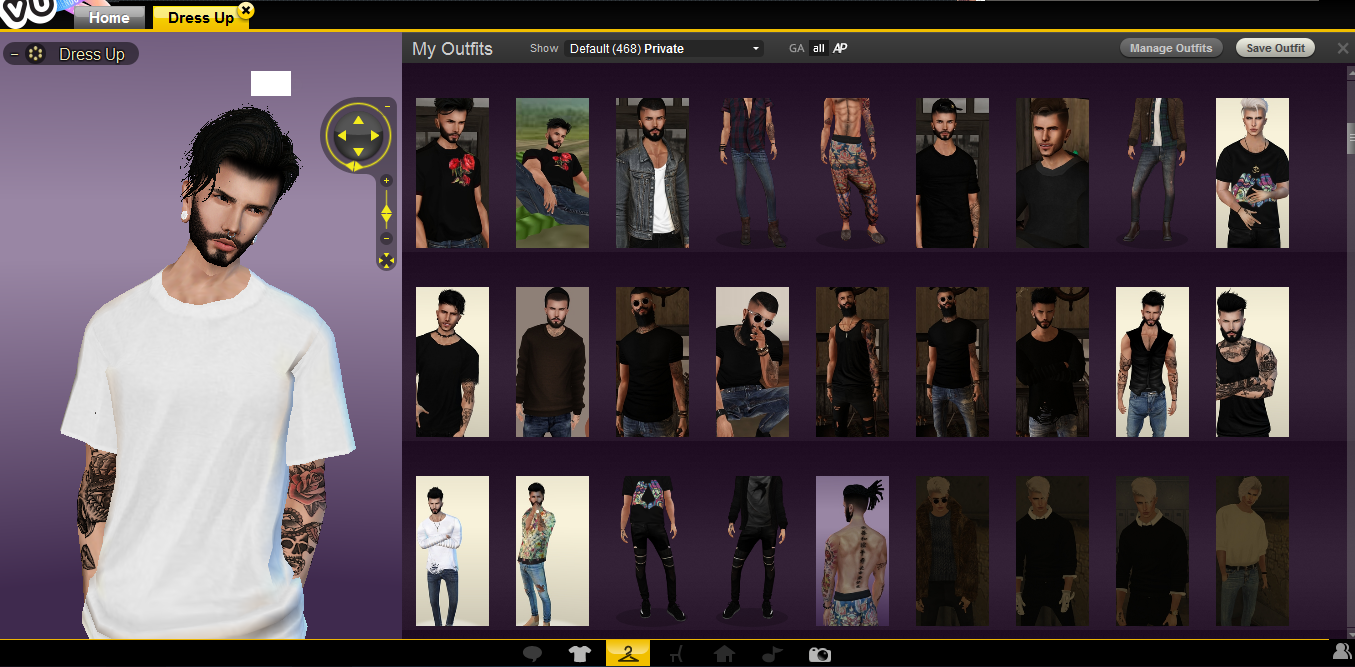Switch to the Home tab
The height and width of the screenshot is (667, 1355).
109,18
